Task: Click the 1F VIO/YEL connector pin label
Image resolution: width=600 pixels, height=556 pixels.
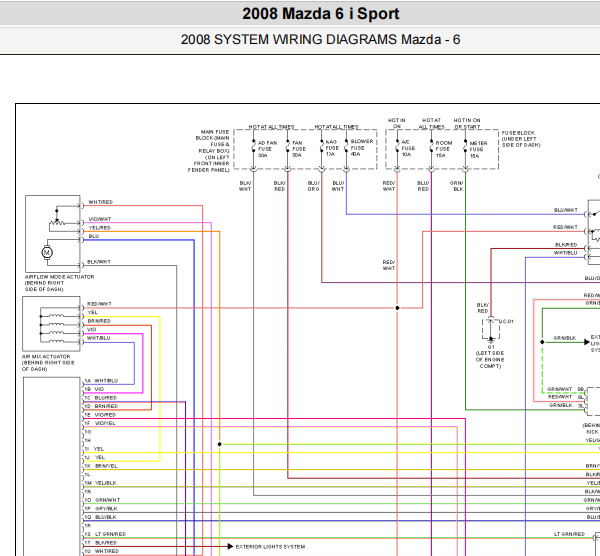Action: tap(100, 423)
